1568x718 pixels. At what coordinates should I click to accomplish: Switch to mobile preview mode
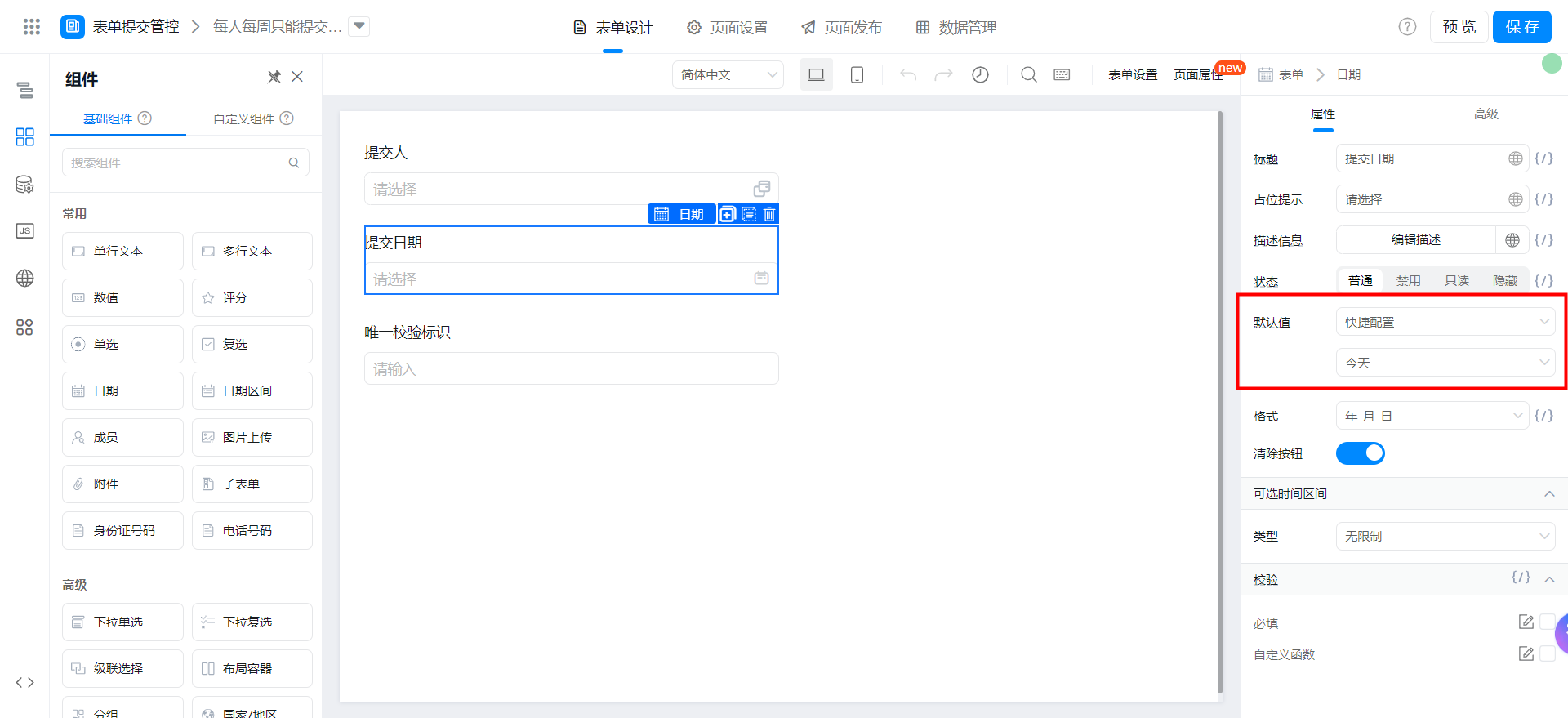pyautogui.click(x=857, y=74)
